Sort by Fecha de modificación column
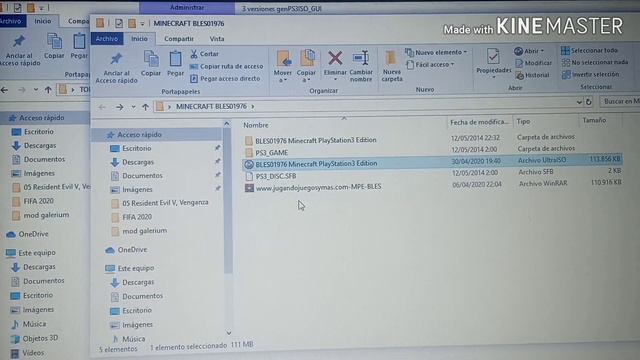Image resolution: width=640 pixels, height=360 pixels. (479, 122)
